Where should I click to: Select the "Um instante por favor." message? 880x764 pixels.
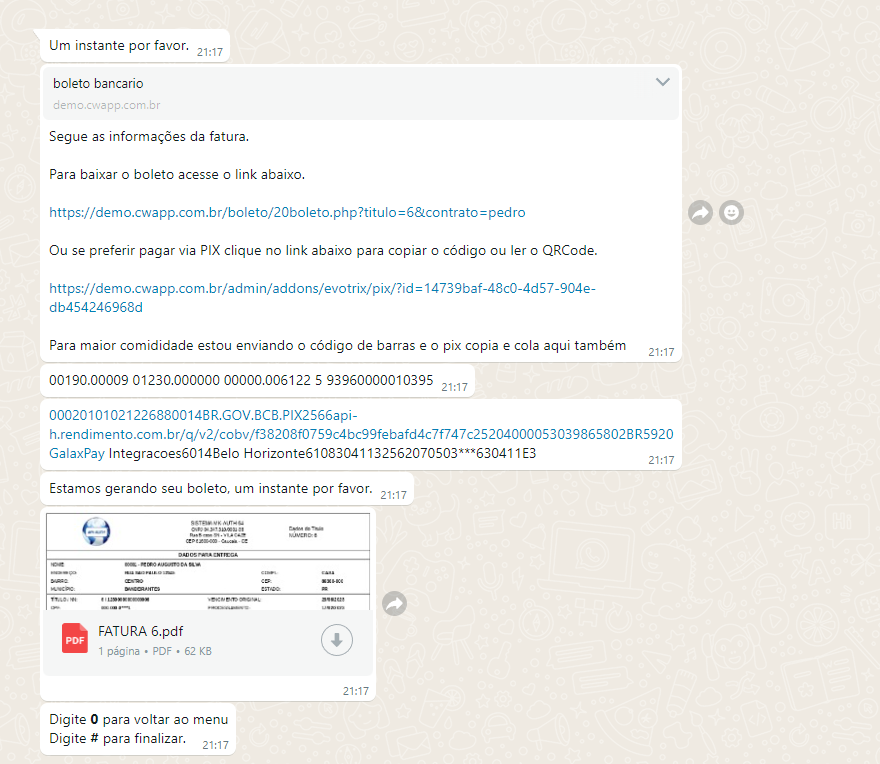(x=118, y=46)
